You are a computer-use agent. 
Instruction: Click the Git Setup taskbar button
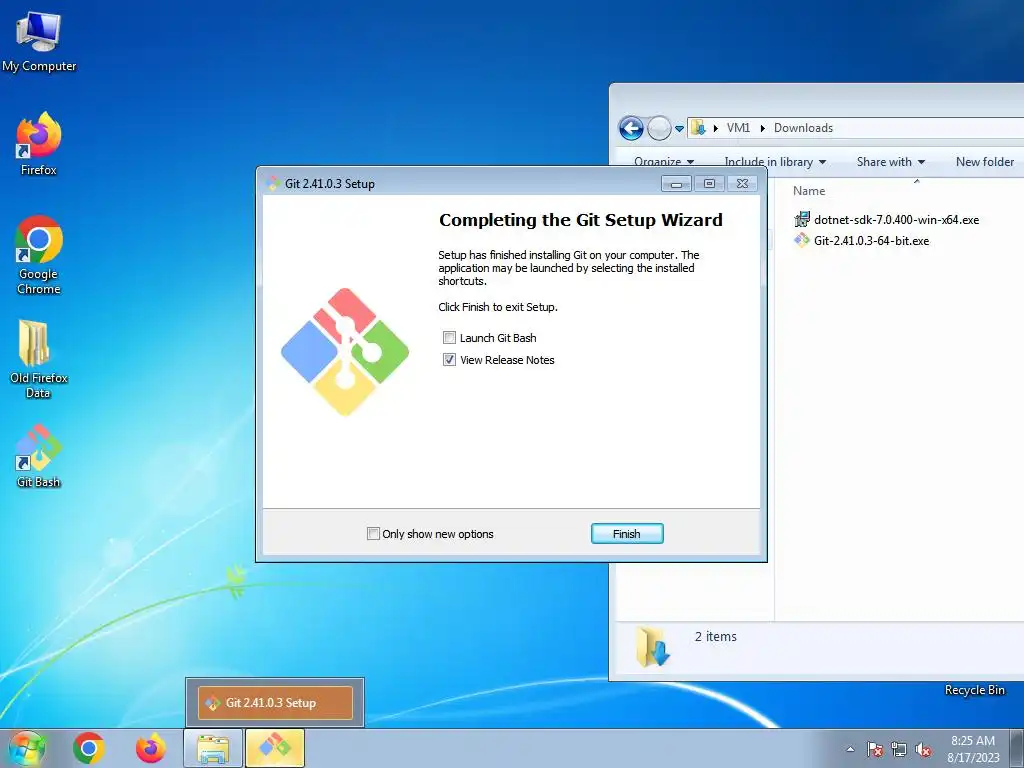point(274,748)
